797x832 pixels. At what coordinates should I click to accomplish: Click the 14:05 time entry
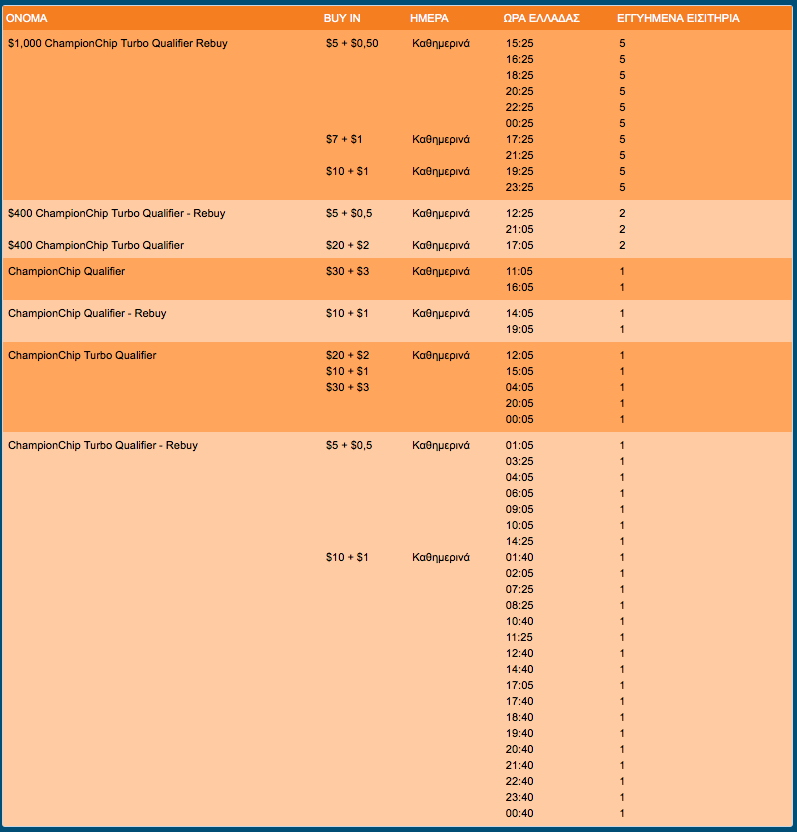point(519,313)
